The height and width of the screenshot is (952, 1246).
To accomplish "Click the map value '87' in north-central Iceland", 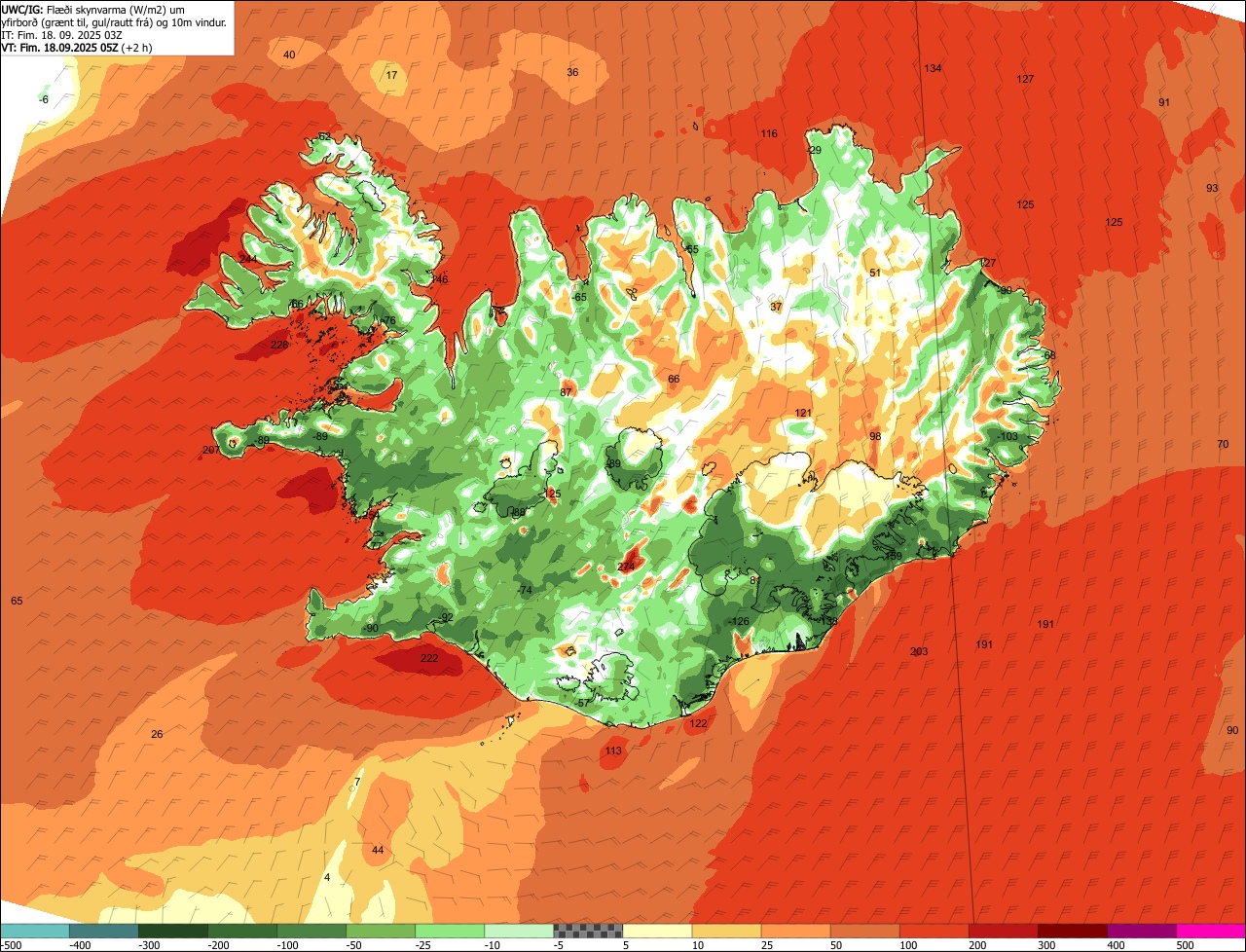I will 566,393.
